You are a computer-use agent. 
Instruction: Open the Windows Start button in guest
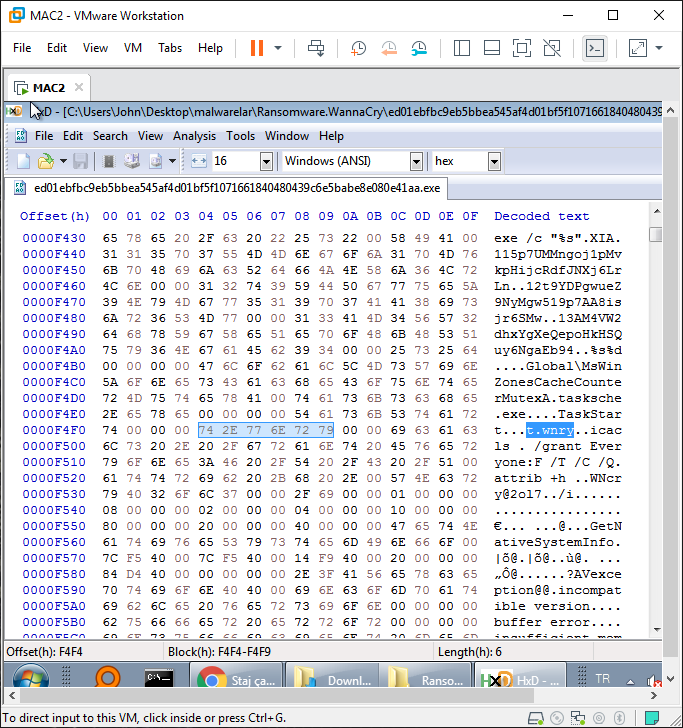pos(31,678)
